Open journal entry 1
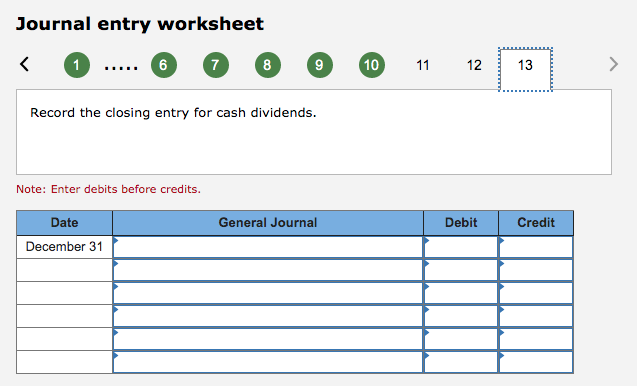Screen dimensions: 637x386 [x=77, y=65]
